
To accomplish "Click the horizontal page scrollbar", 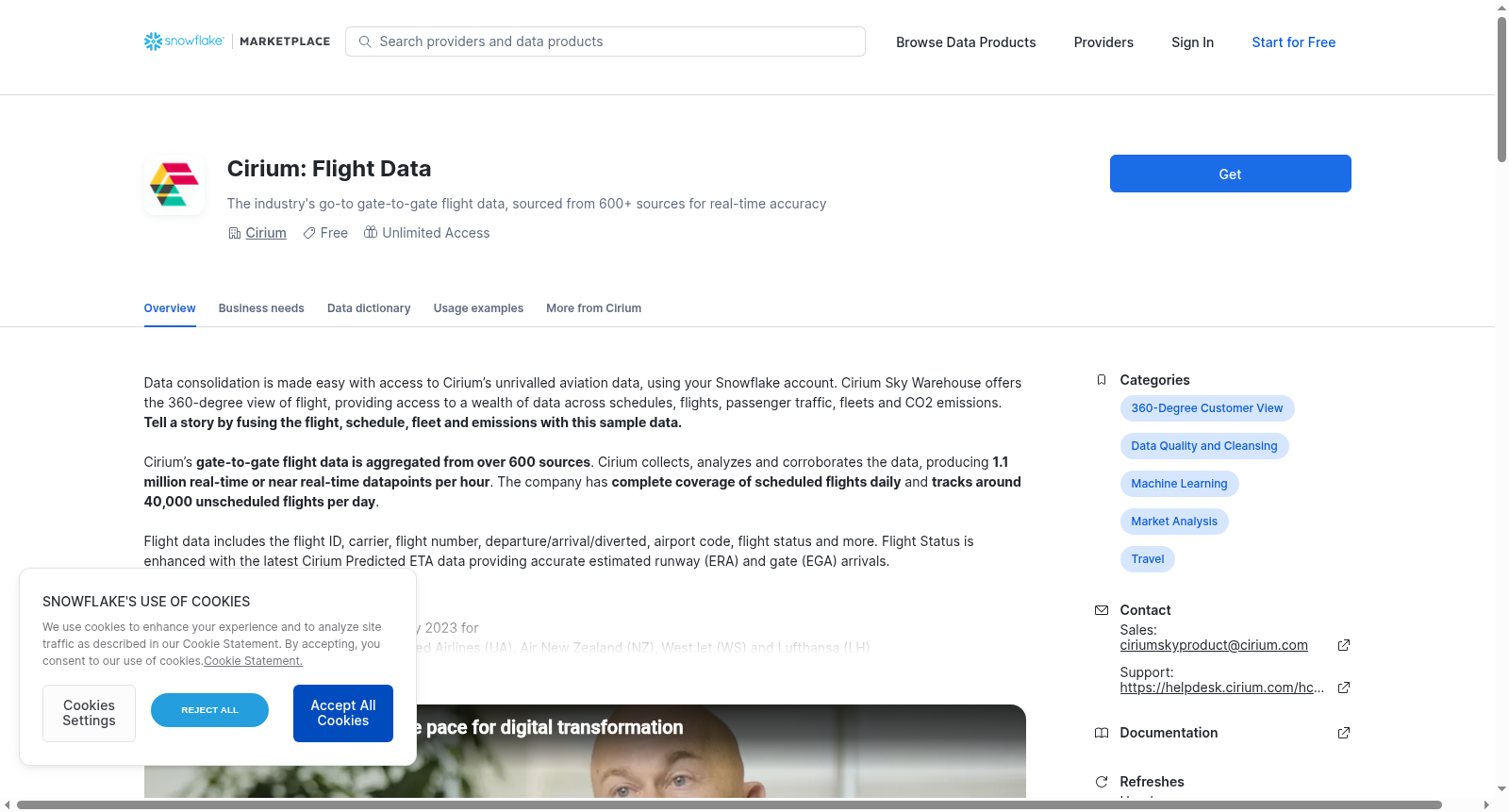I will tap(729, 804).
